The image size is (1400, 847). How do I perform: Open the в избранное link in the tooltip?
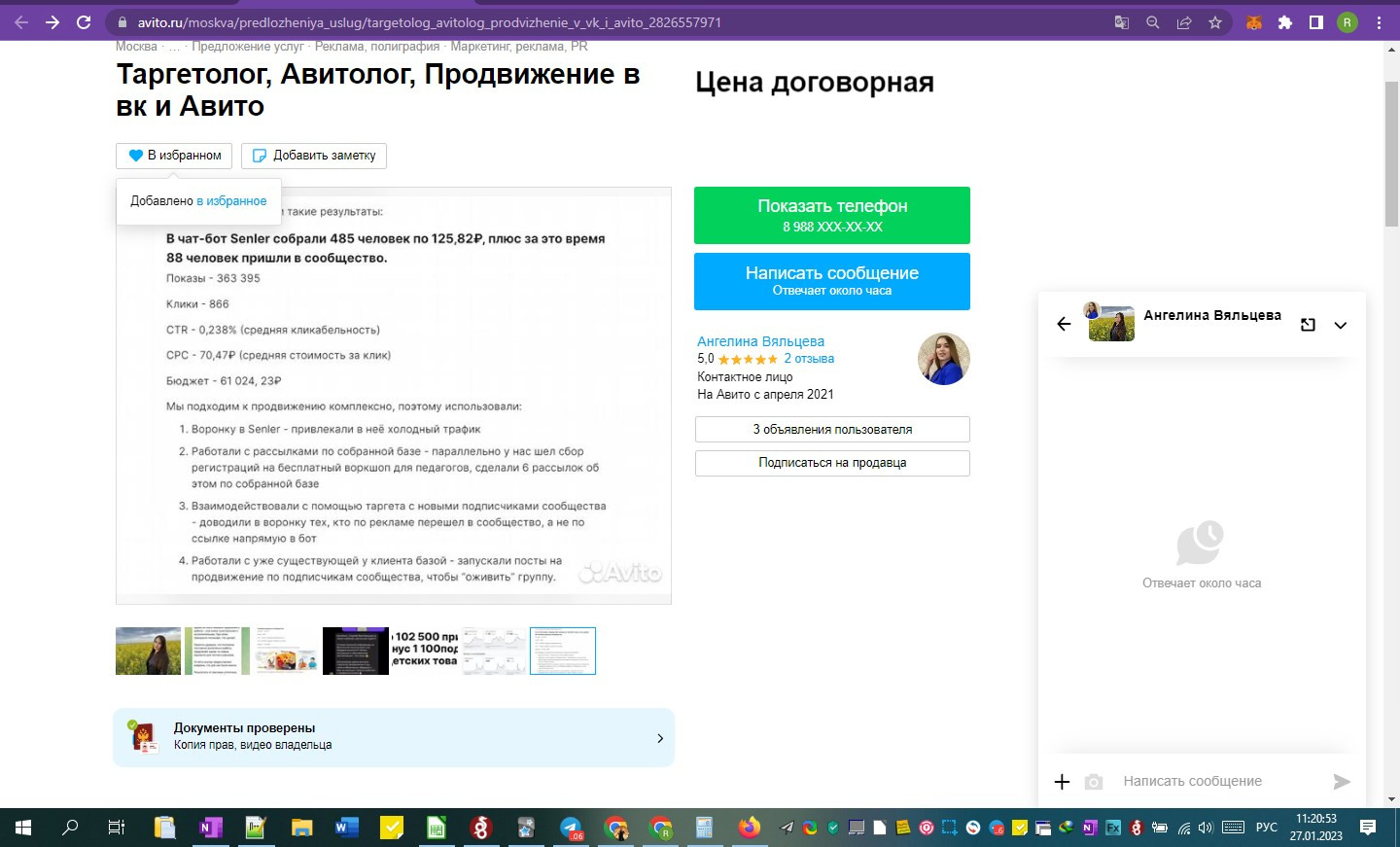pyautogui.click(x=231, y=201)
